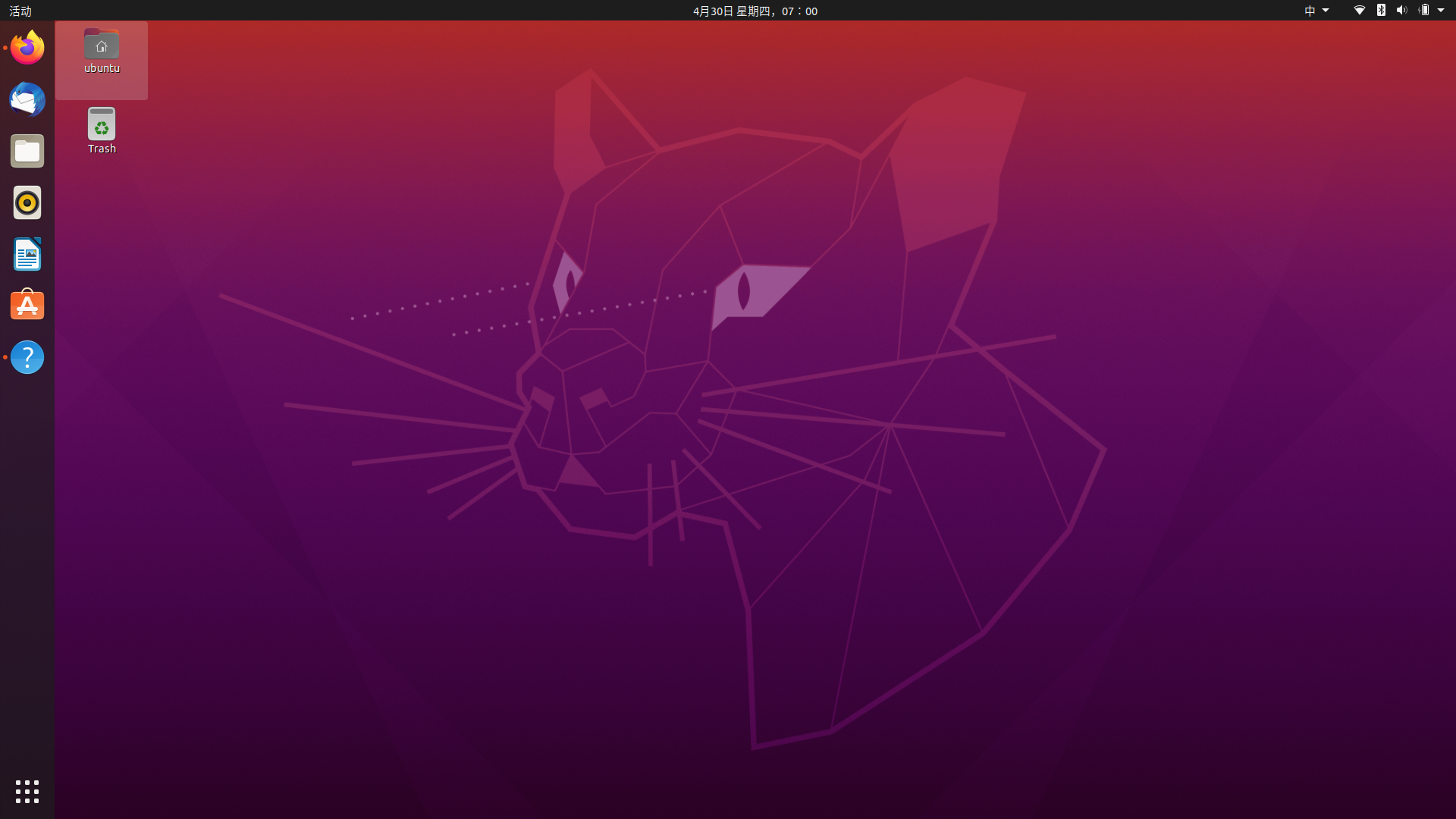Click the Wi-Fi status icon

(x=1360, y=11)
